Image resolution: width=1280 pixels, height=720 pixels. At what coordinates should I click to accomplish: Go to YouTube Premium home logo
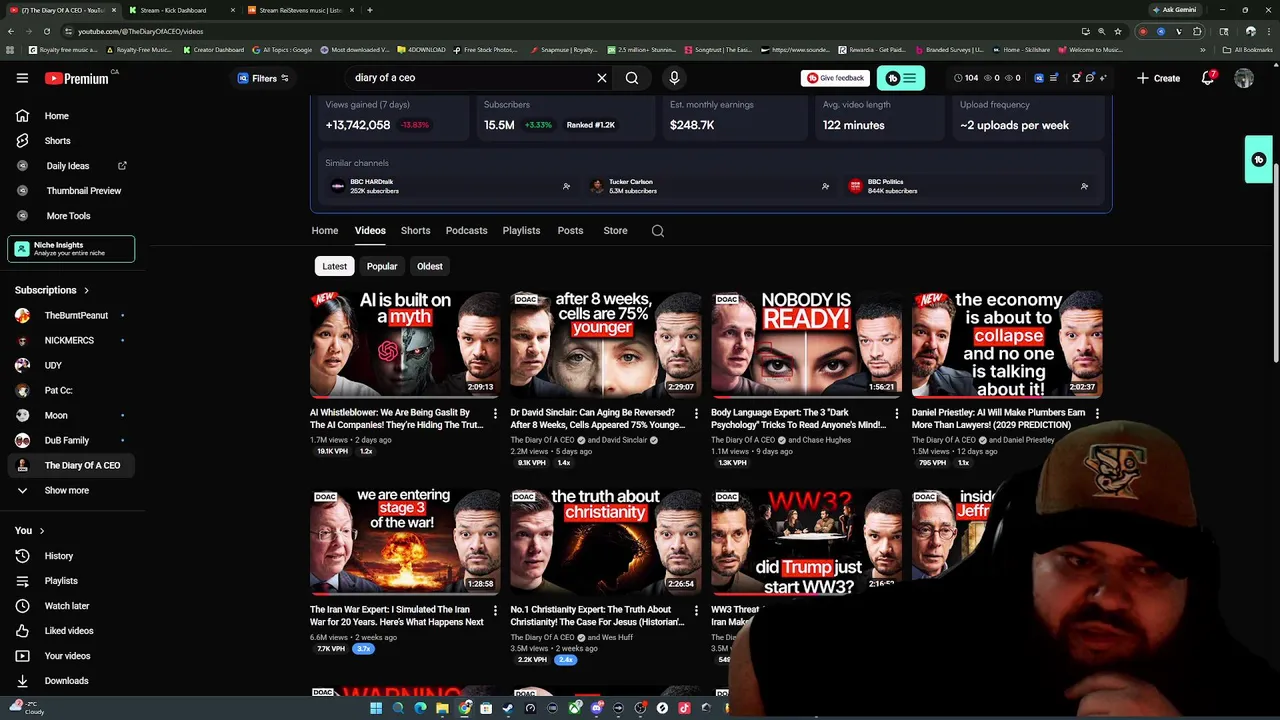(77, 78)
